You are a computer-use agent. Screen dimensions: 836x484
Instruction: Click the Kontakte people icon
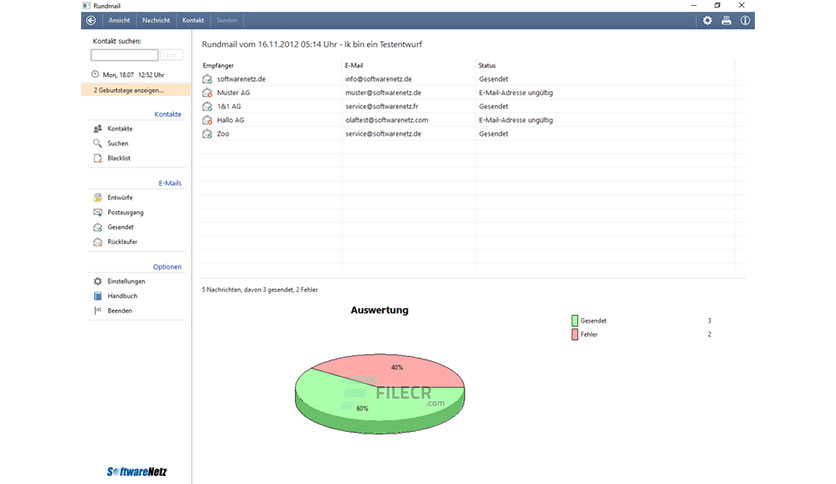98,128
